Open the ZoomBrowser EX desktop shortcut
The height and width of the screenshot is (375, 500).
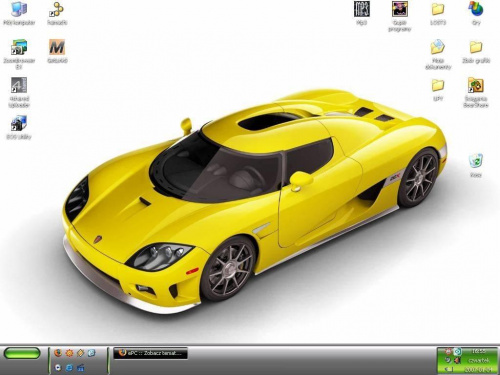[19, 54]
